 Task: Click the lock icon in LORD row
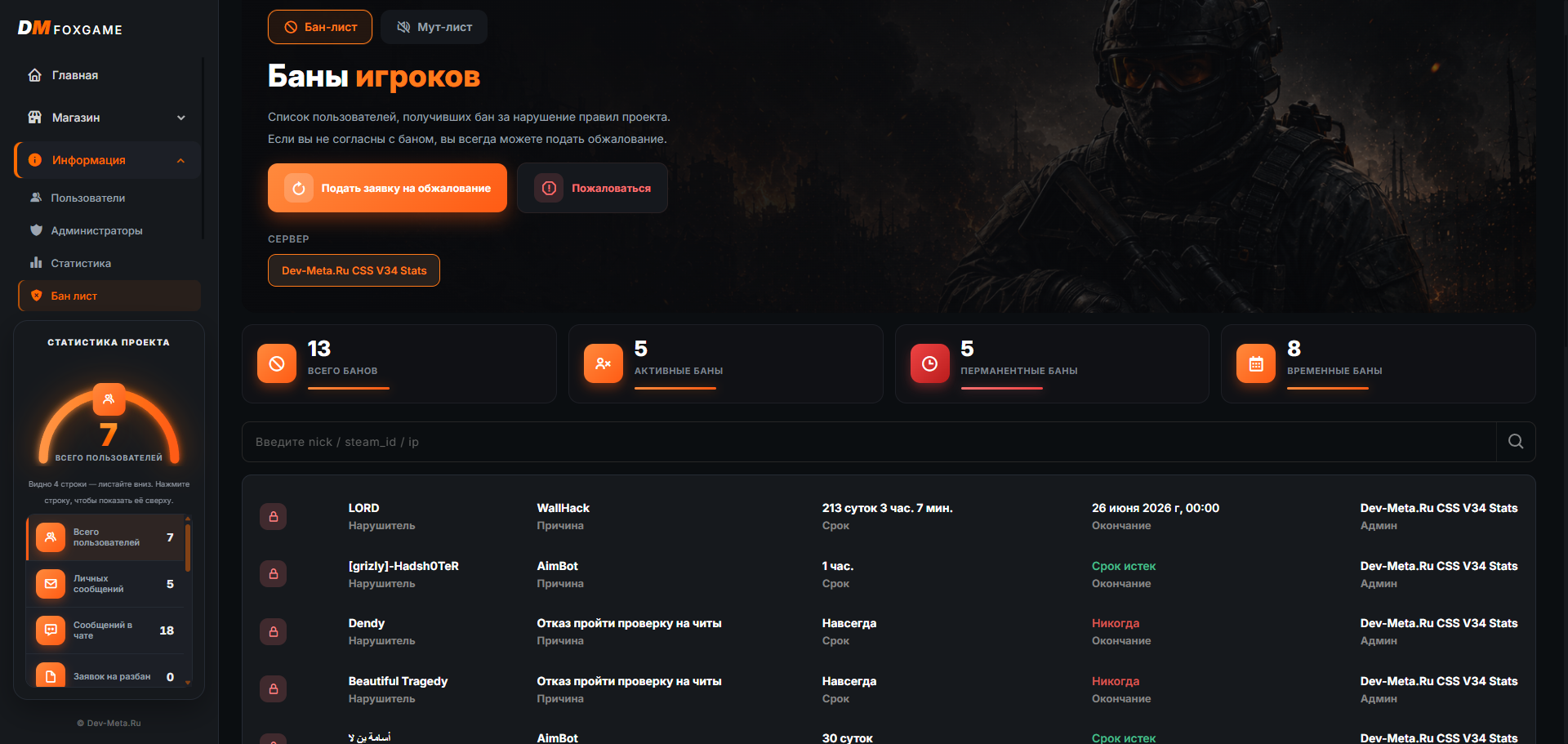(274, 516)
